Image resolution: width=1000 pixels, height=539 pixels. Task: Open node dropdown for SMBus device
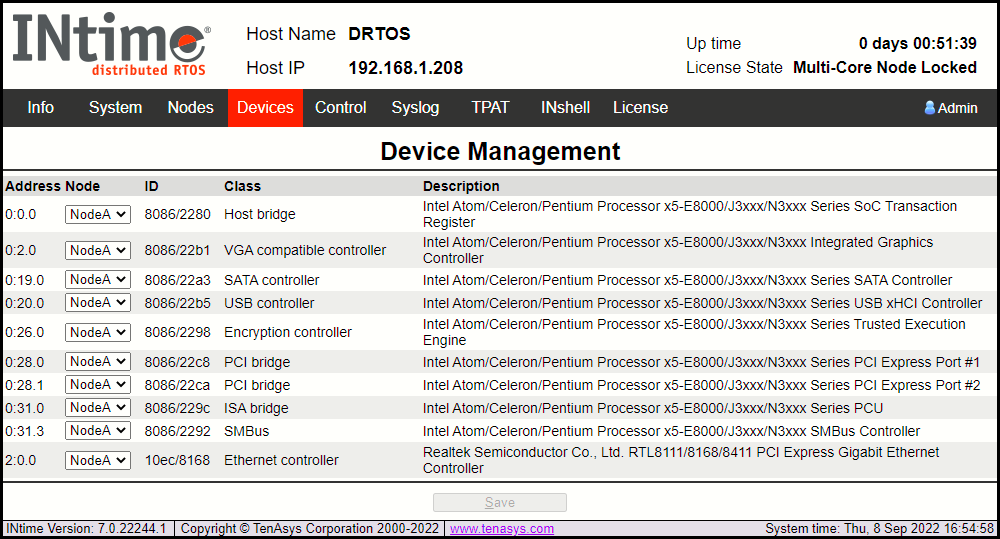point(98,431)
